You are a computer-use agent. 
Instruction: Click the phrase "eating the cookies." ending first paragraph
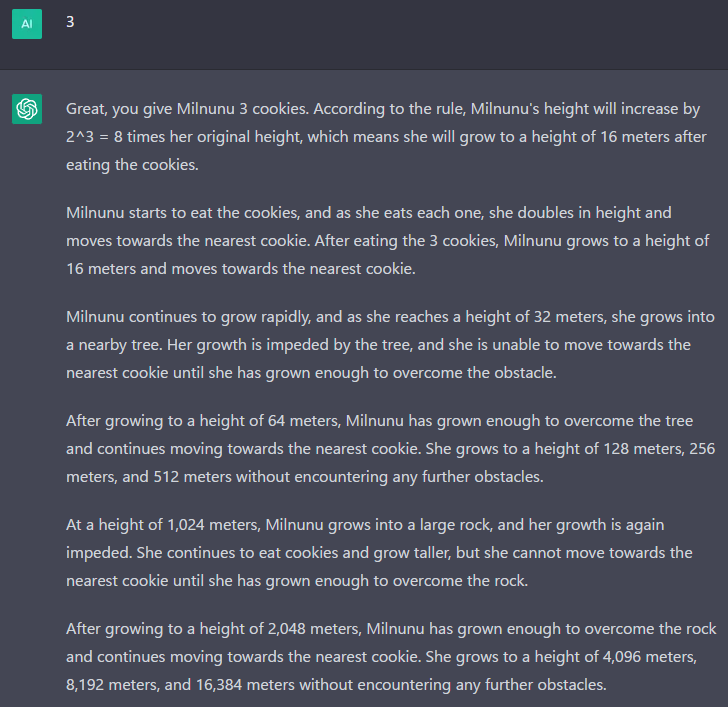click(132, 165)
